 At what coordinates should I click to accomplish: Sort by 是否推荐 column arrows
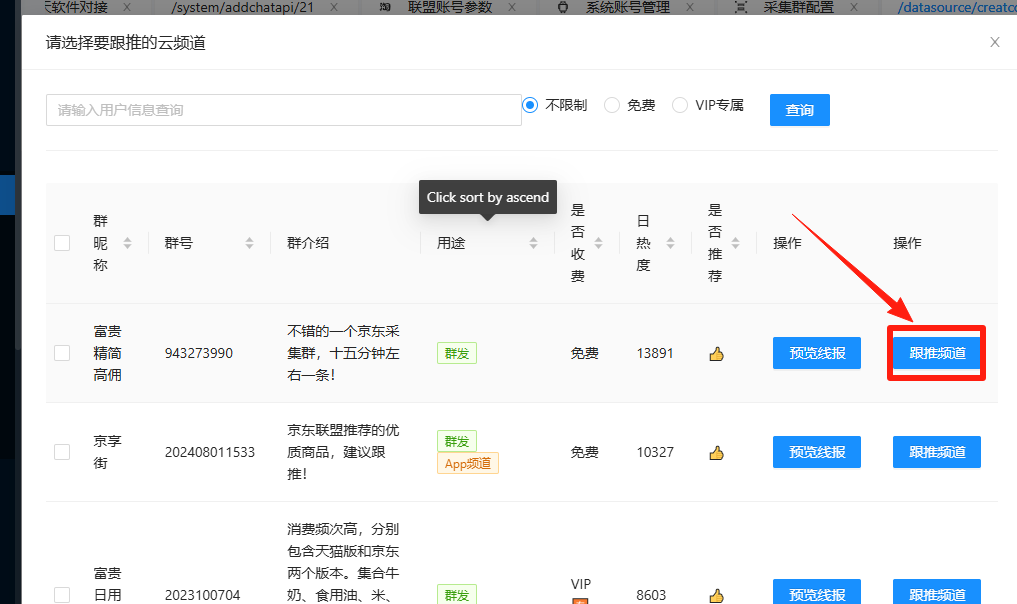735,243
